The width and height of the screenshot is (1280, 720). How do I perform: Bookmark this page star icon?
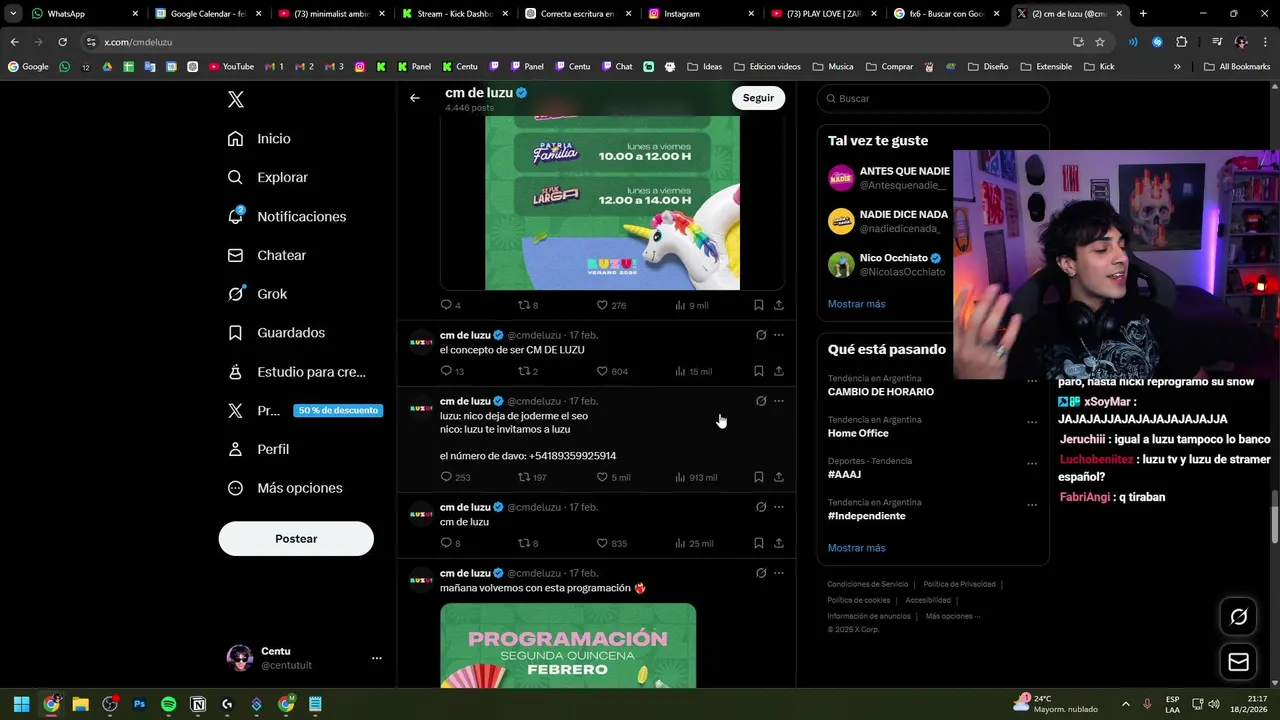[x=1100, y=42]
